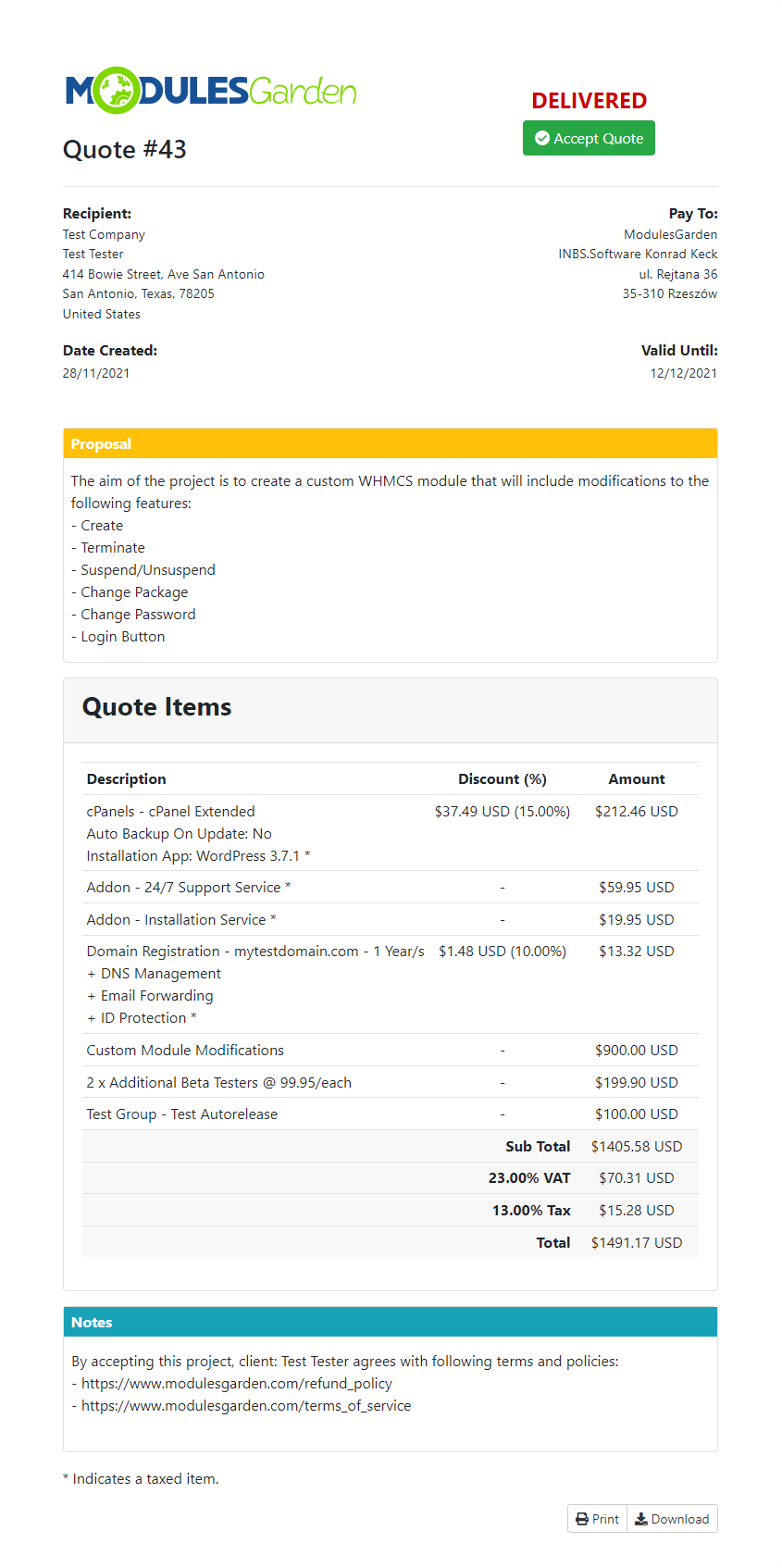The width and height of the screenshot is (782, 1568).
Task: Click the $212.46 USD amount
Action: click(x=637, y=811)
